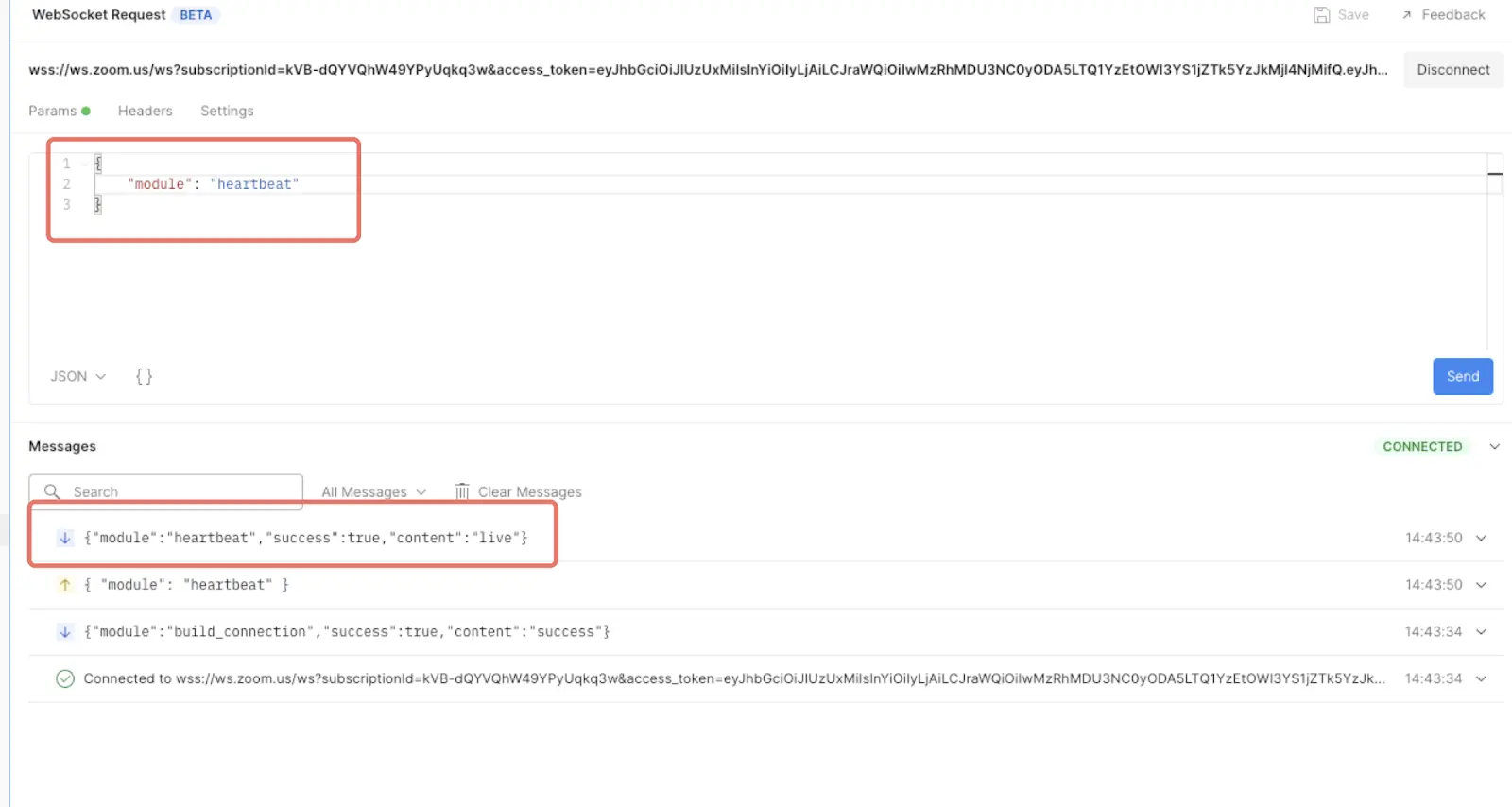Collapse the Messages panel chevron
This screenshot has width=1512, height=807.
(1494, 446)
